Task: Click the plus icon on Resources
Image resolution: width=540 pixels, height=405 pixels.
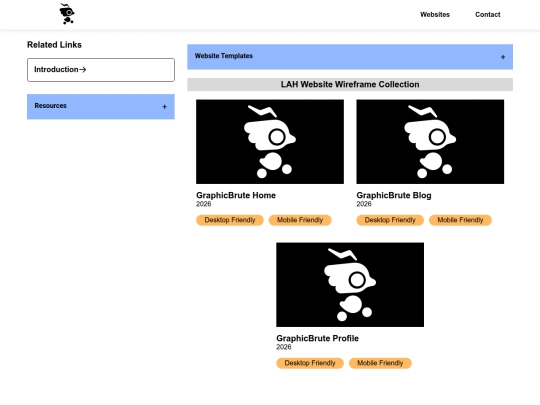Action: point(165,107)
